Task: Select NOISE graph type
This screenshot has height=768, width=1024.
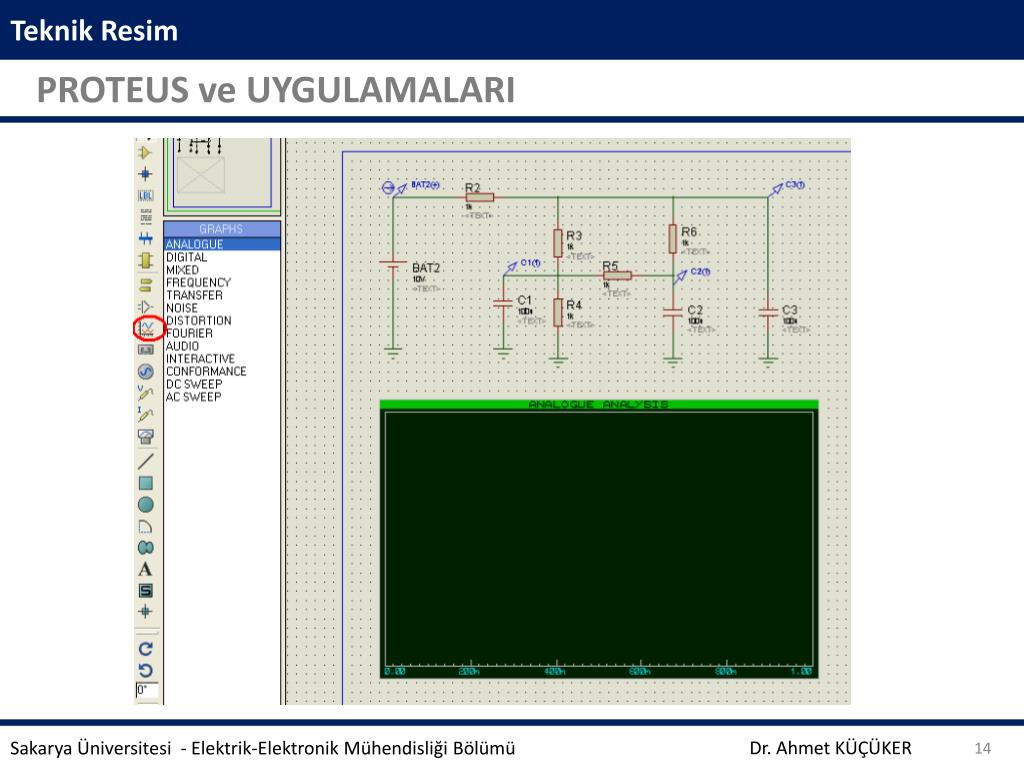Action: tap(182, 308)
